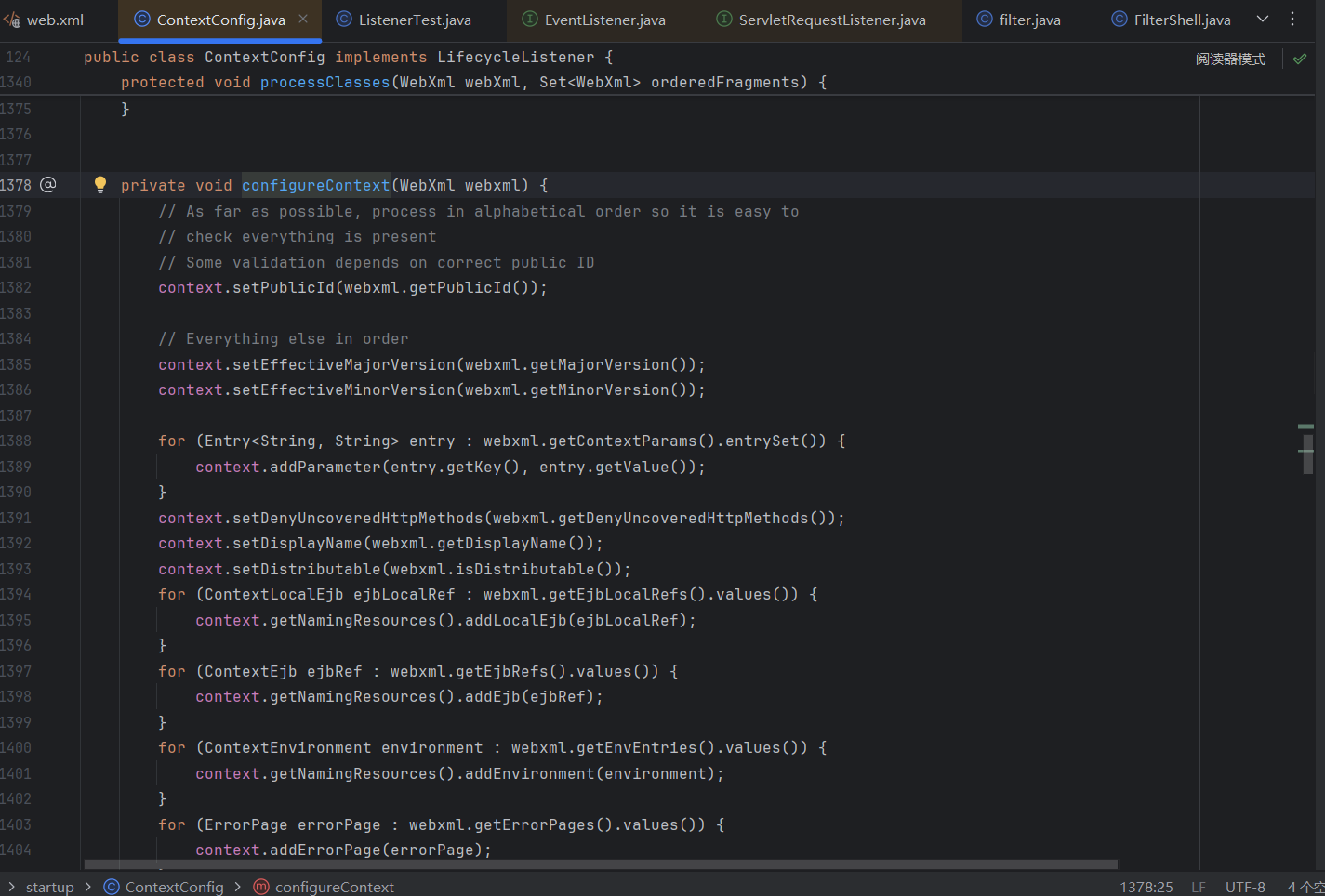The width and height of the screenshot is (1325, 896).
Task: Toggle reader mode (阅读器模式)
Action: coord(1230,59)
